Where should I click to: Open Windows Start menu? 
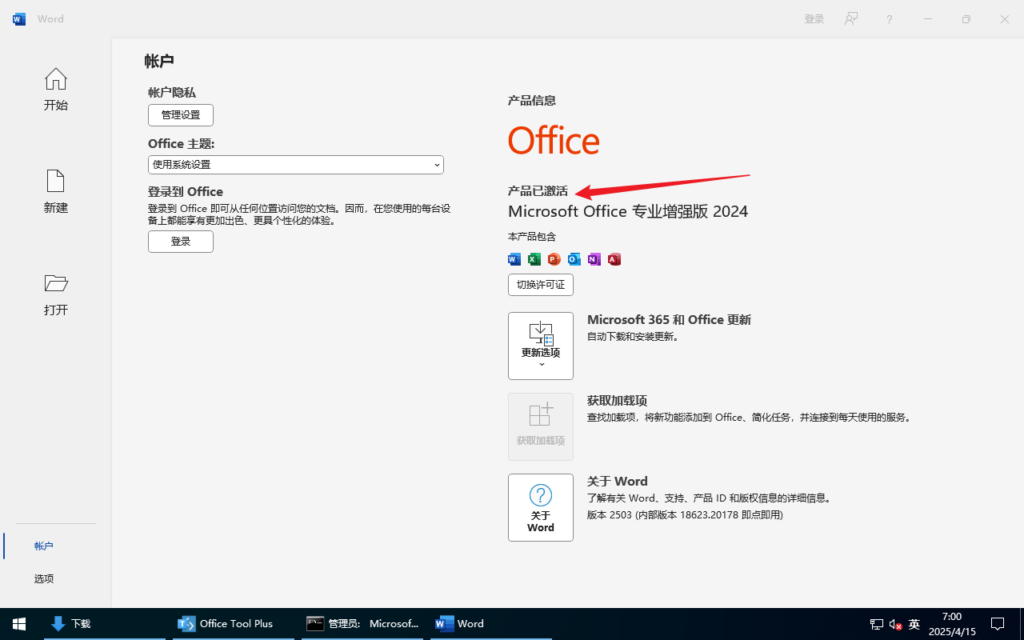click(19, 624)
